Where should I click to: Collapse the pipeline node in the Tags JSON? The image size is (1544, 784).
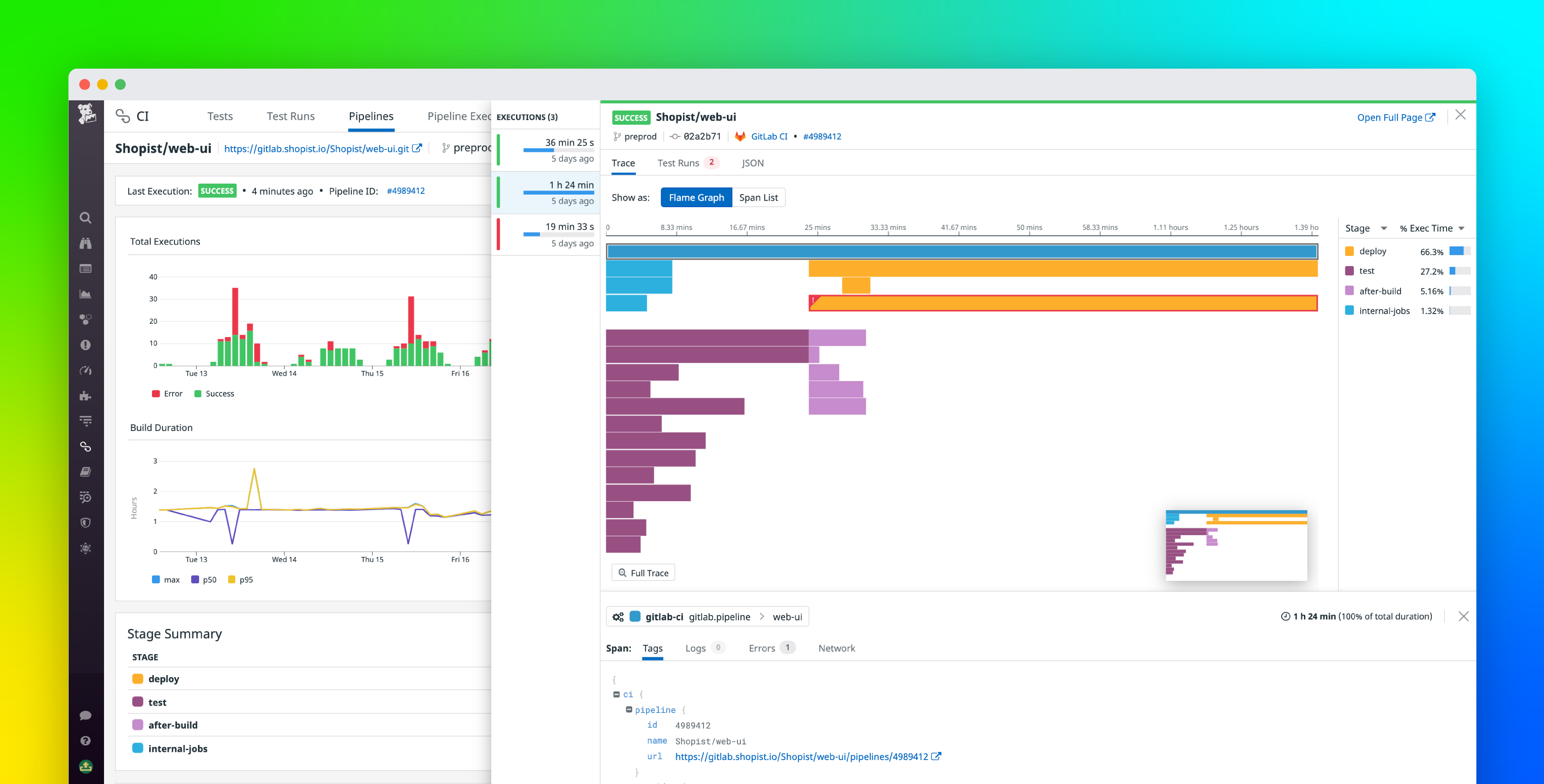(629, 710)
